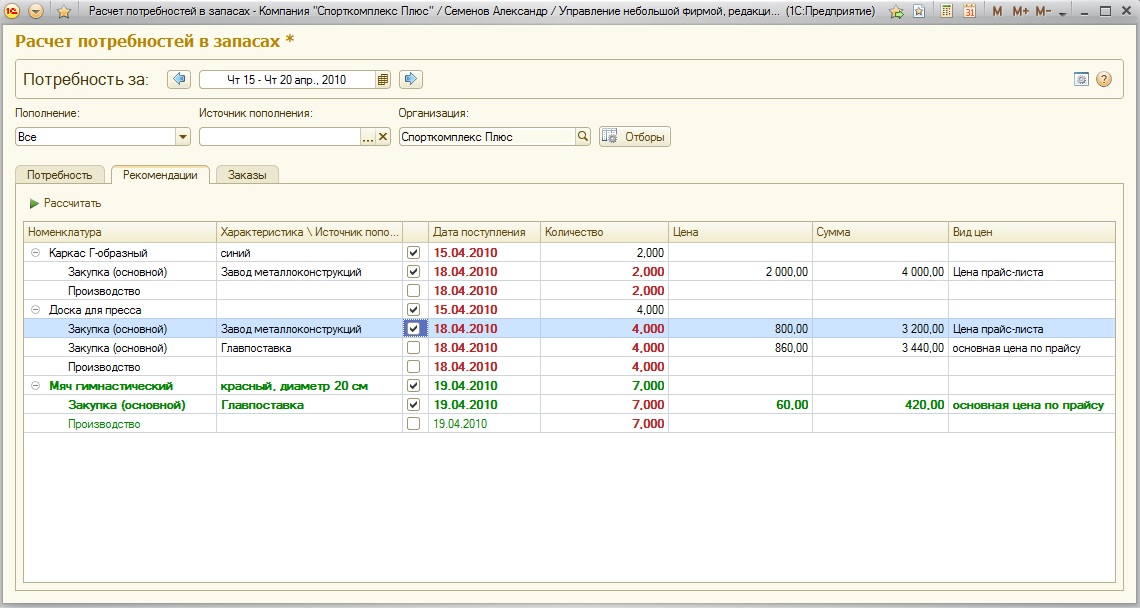
Task: Click the Отборы filters button
Action: [x=635, y=137]
